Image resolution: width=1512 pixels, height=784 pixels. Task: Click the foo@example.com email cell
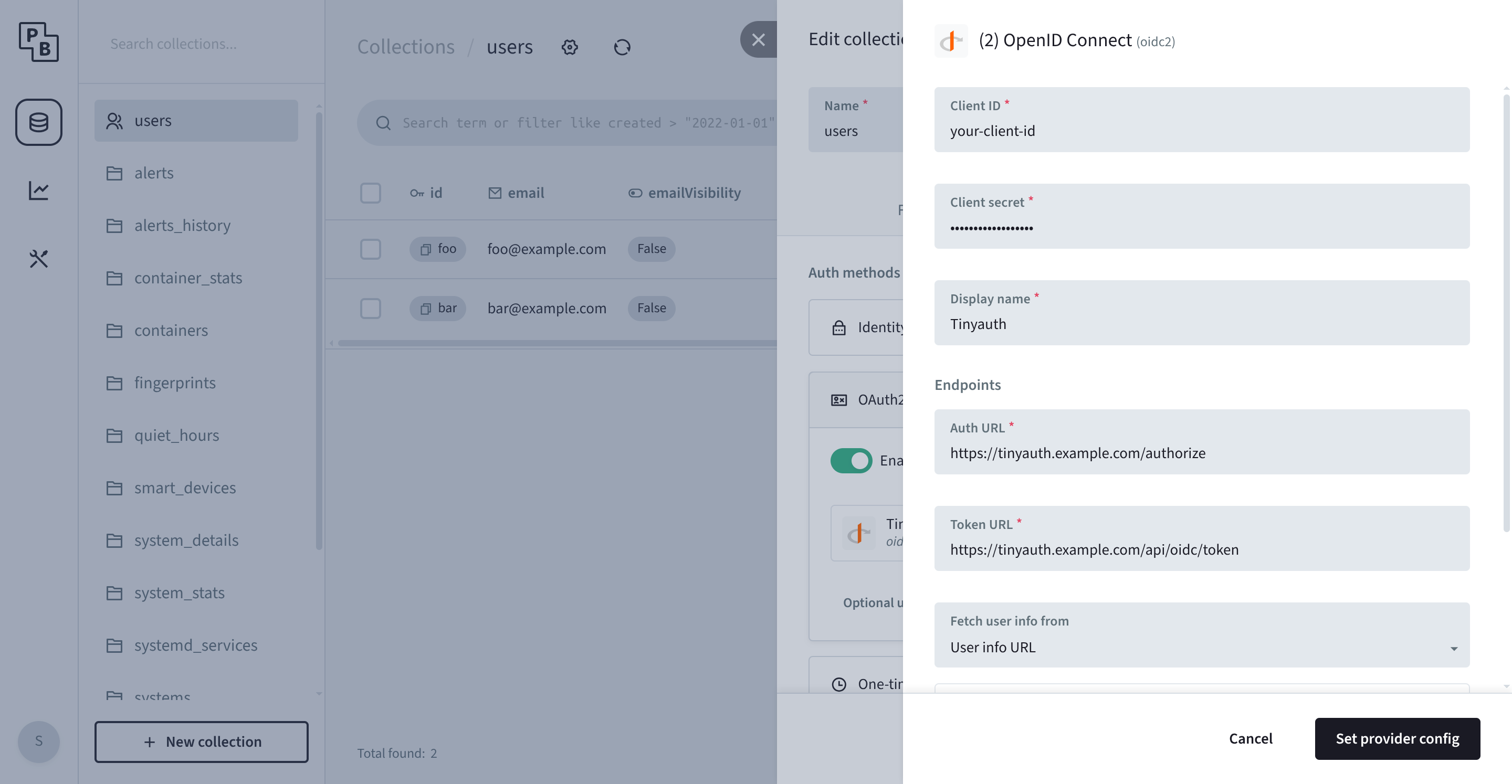(x=547, y=249)
